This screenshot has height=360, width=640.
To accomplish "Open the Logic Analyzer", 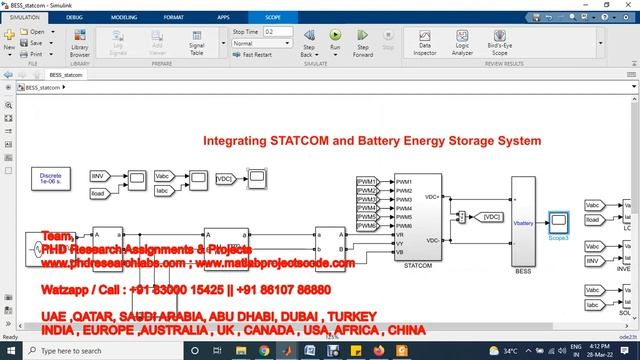I will pyautogui.click(x=462, y=42).
